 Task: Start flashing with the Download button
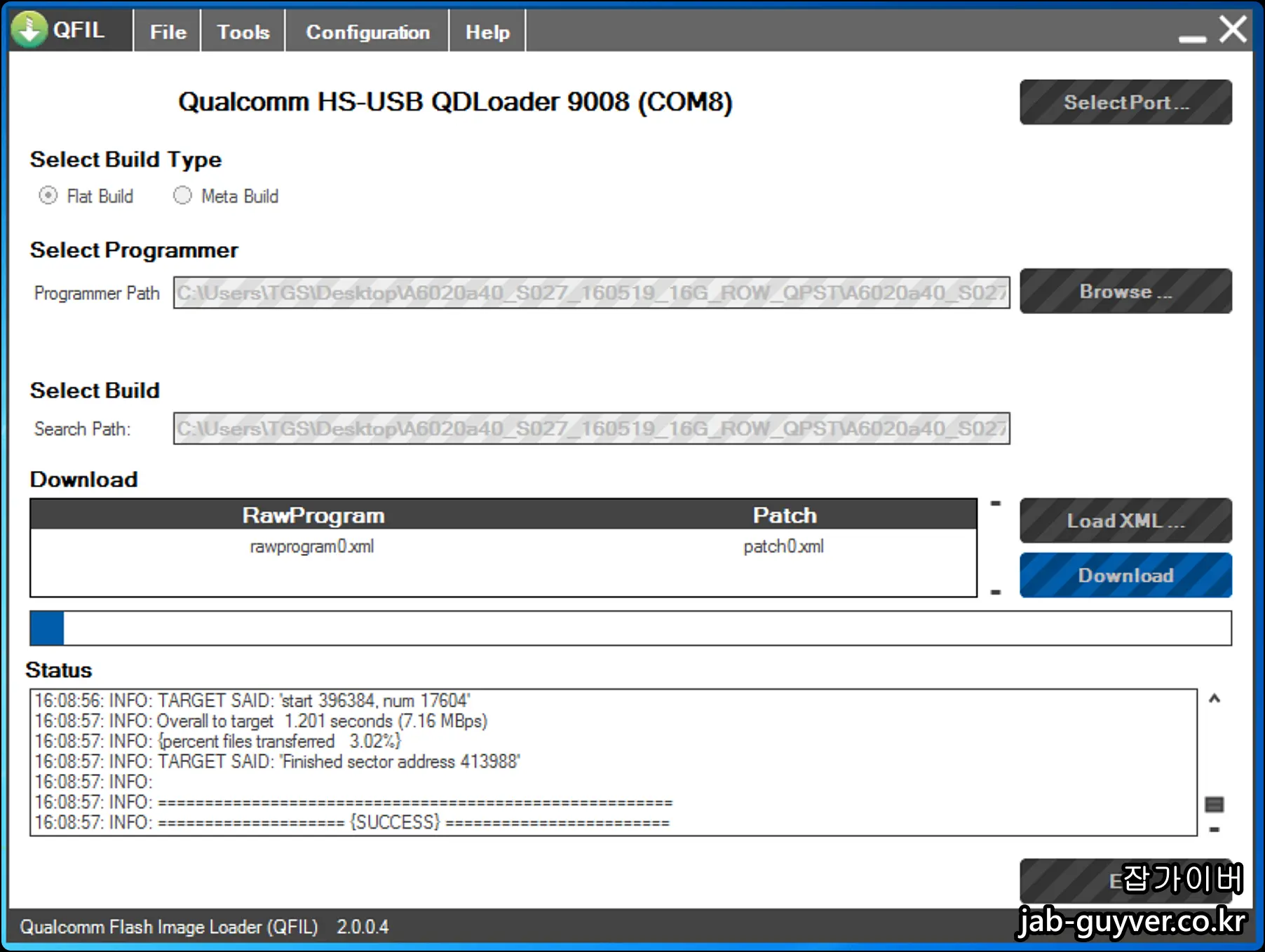[1125, 576]
